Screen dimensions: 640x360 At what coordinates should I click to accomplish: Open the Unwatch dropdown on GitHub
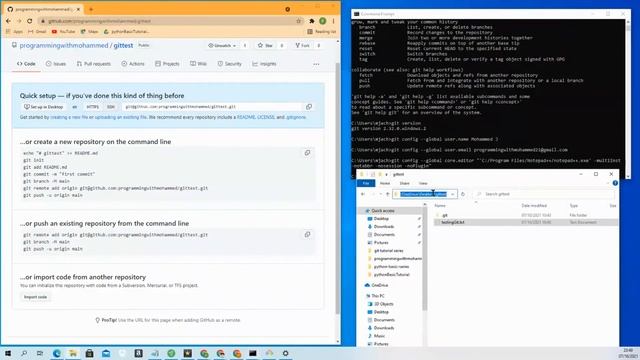[222, 45]
